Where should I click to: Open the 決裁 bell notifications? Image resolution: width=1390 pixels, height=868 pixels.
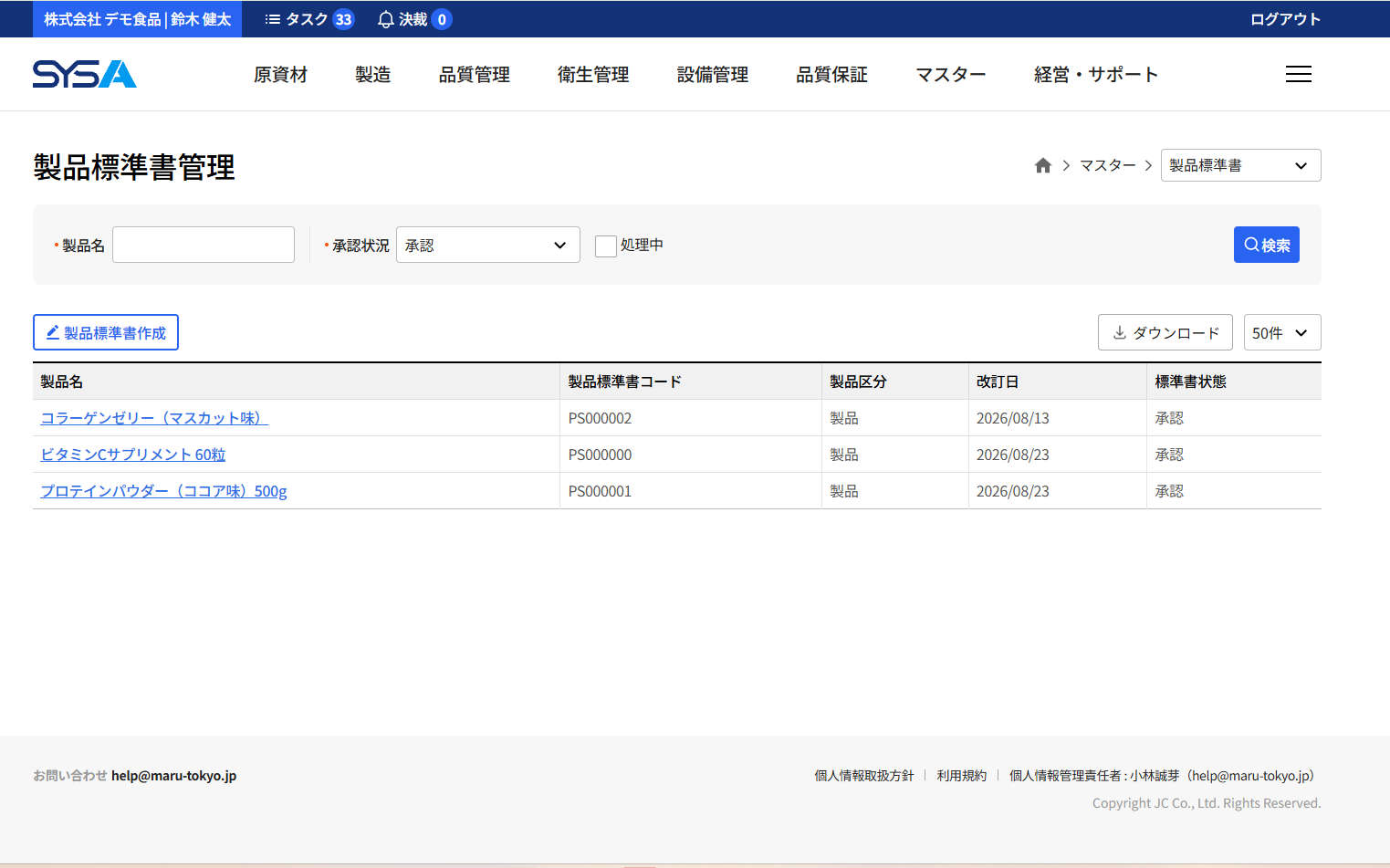(414, 19)
